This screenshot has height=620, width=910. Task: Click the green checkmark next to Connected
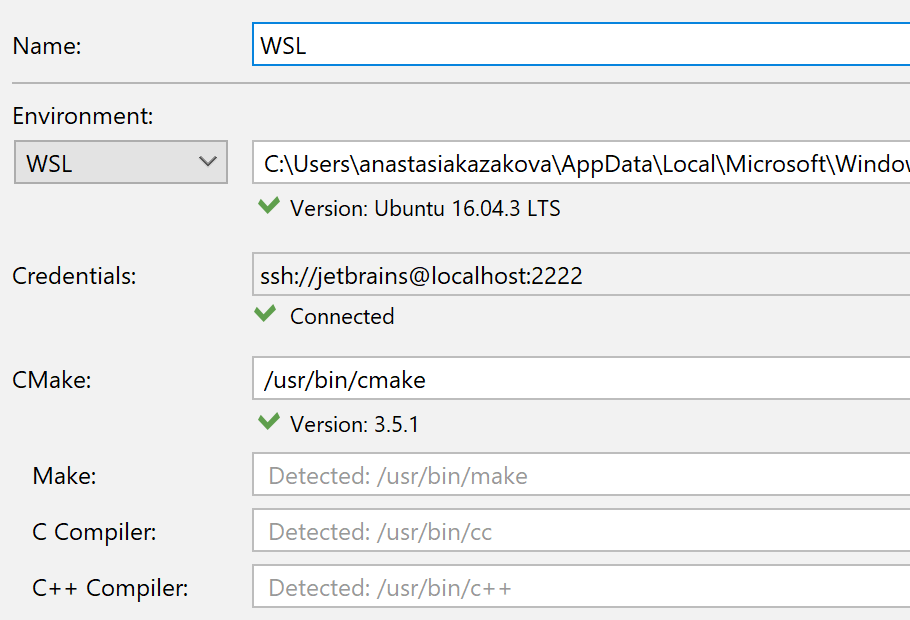265,313
